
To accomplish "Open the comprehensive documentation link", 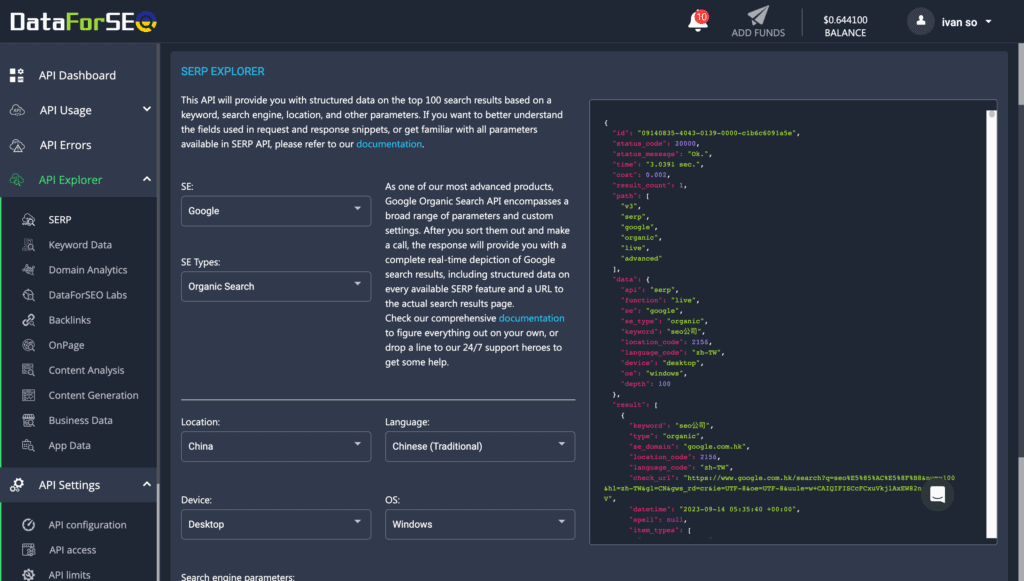I will (x=531, y=319).
